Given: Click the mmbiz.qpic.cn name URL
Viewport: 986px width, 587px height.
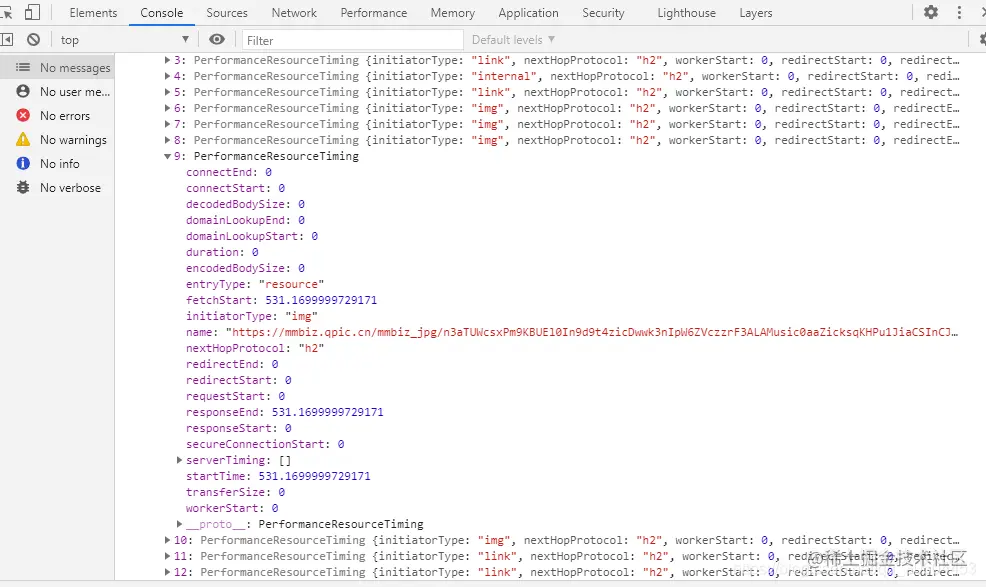Looking at the screenshot, I should coord(592,332).
